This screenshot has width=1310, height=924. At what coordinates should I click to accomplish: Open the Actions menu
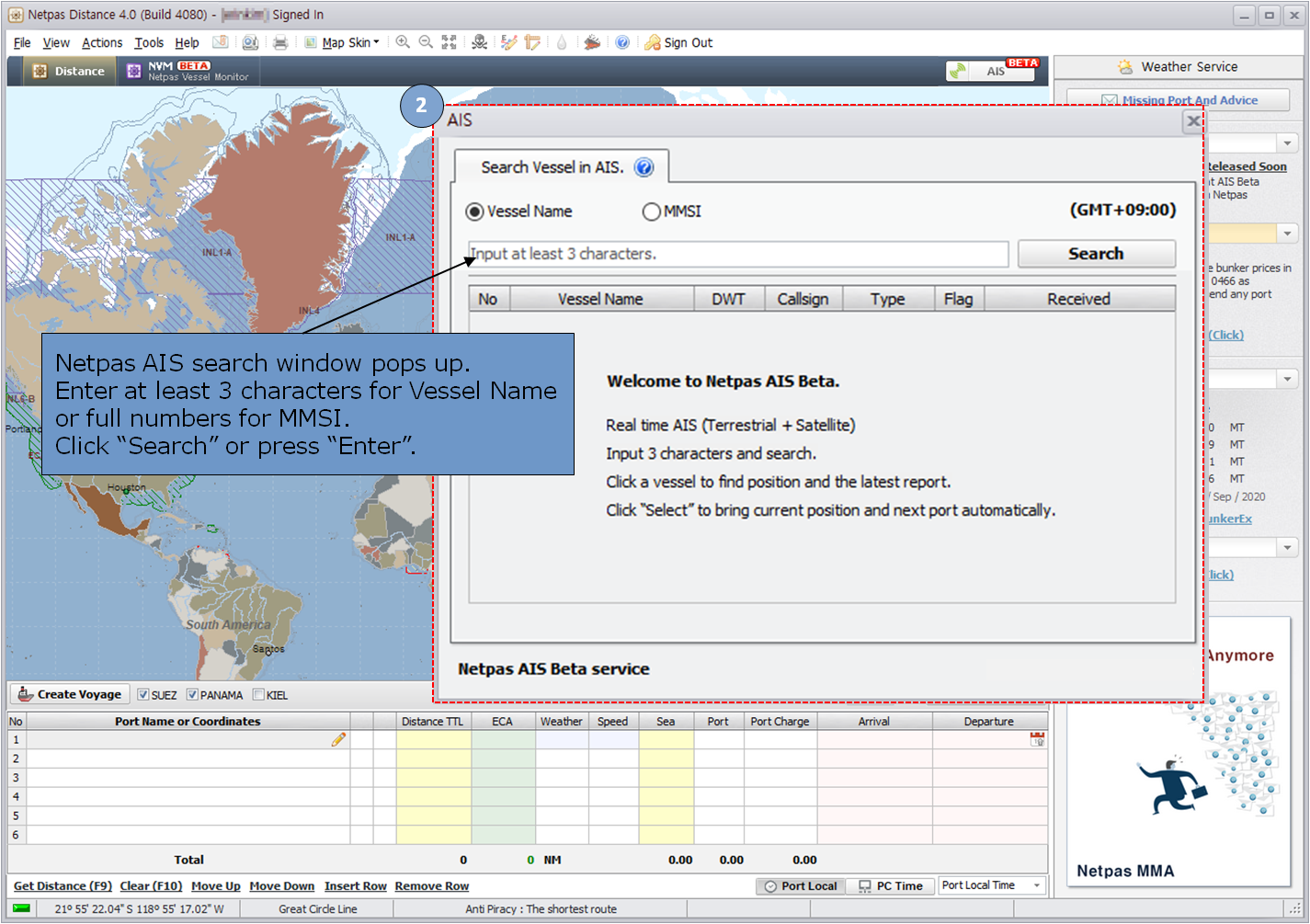[x=102, y=42]
